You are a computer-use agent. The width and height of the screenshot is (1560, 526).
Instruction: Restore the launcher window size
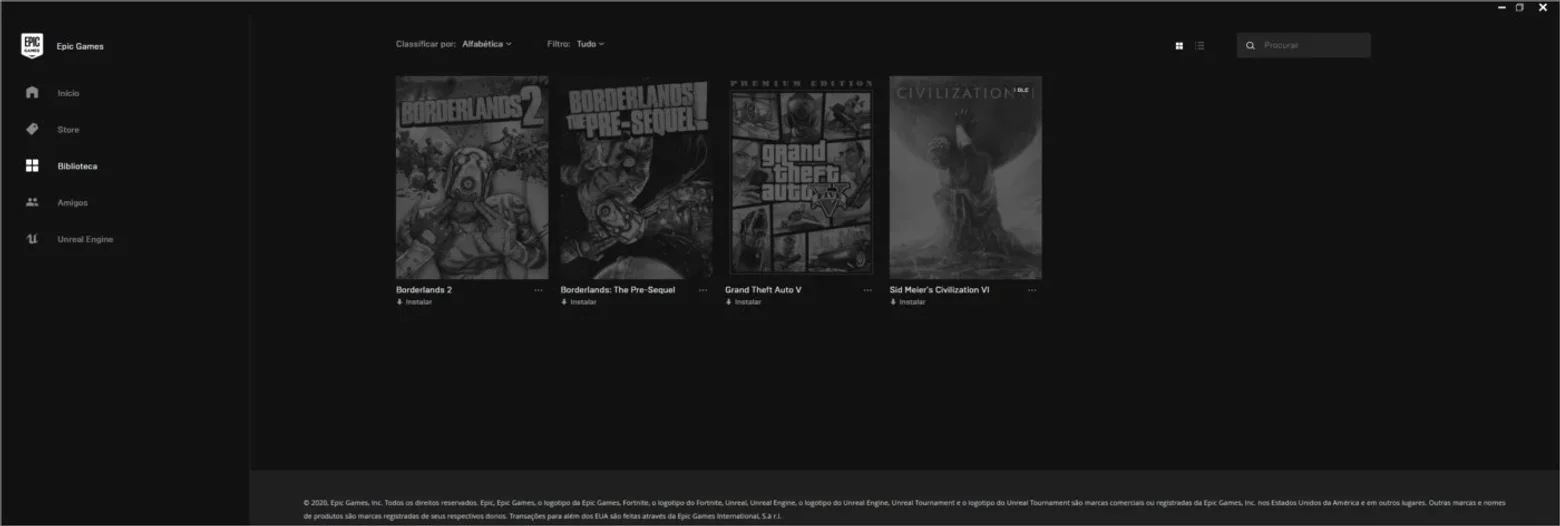pyautogui.click(x=1520, y=7)
